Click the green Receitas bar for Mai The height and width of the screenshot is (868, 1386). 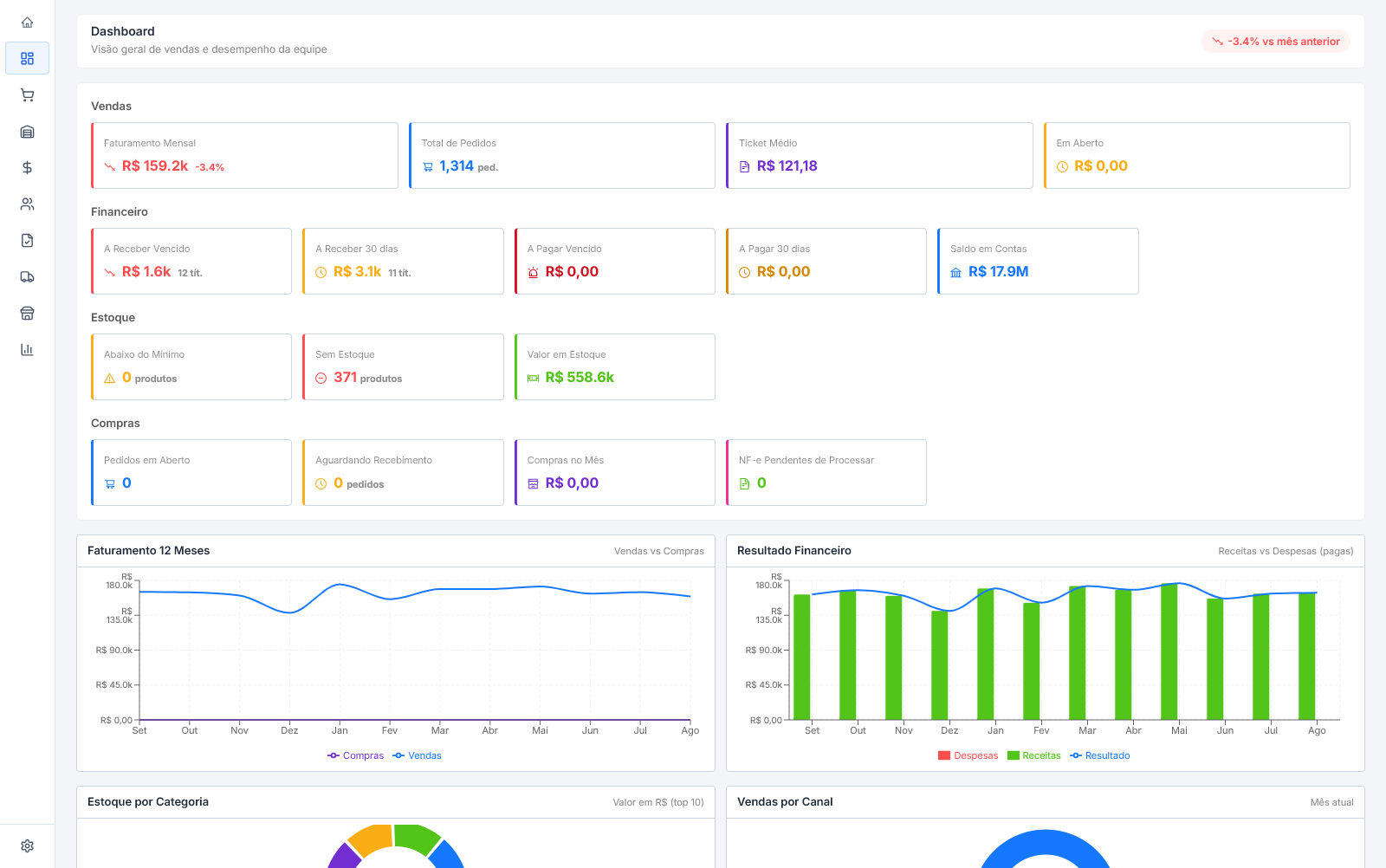1169,651
